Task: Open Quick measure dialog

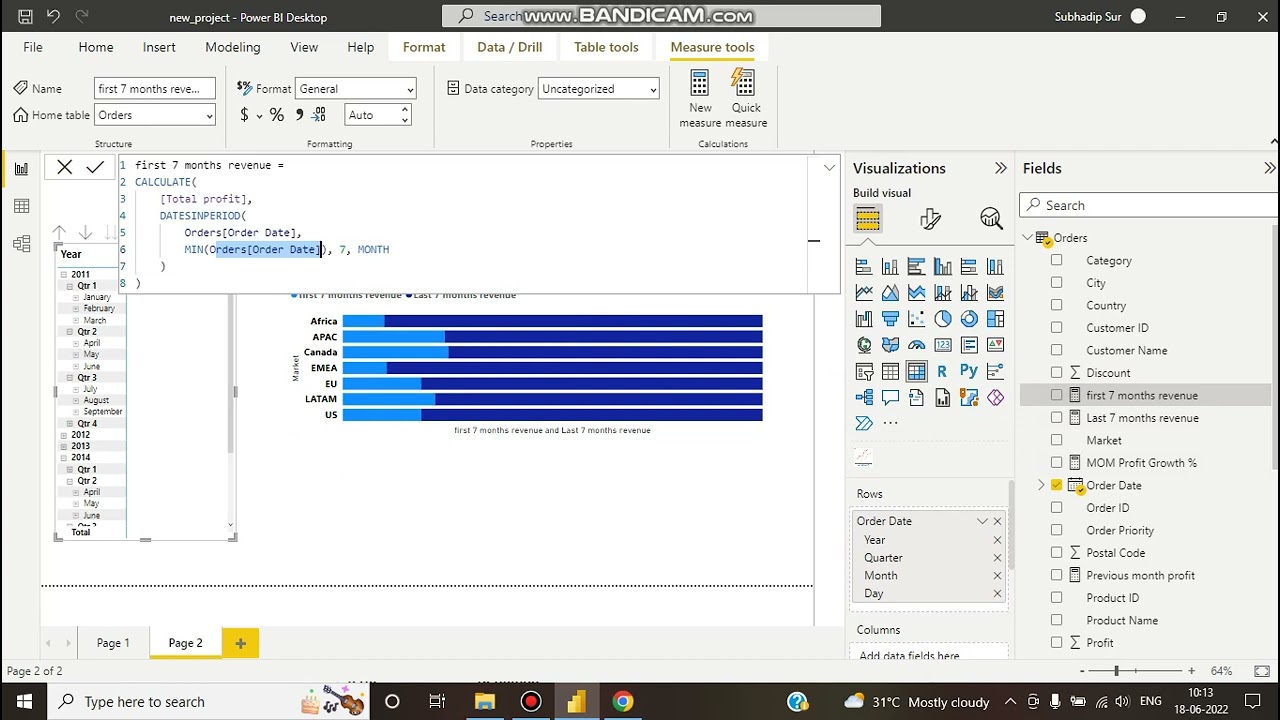Action: click(745, 98)
